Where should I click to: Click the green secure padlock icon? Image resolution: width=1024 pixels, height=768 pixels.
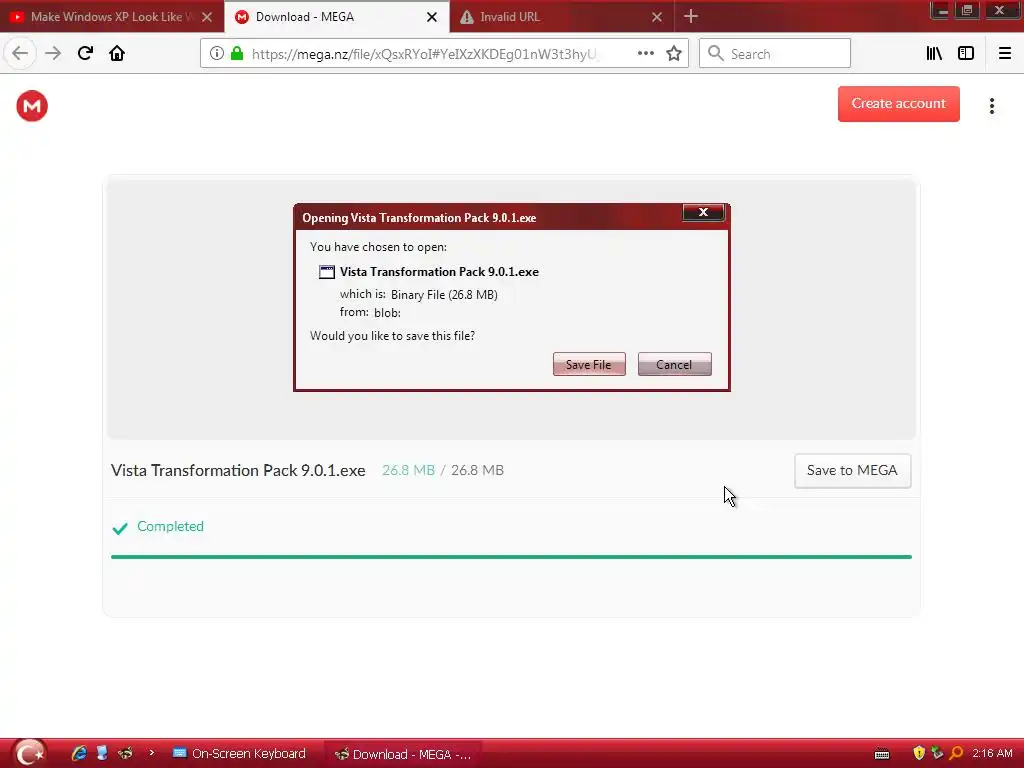[236, 54]
